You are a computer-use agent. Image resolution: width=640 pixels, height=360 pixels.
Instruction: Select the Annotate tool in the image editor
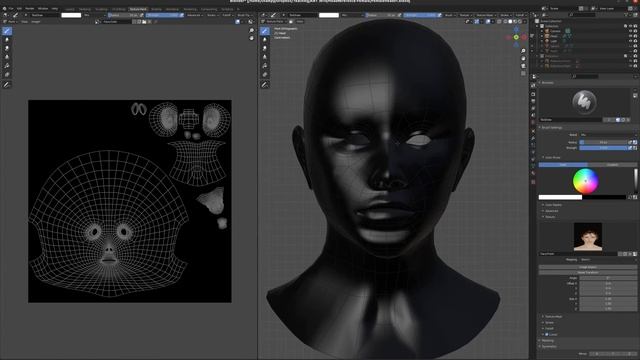7,85
